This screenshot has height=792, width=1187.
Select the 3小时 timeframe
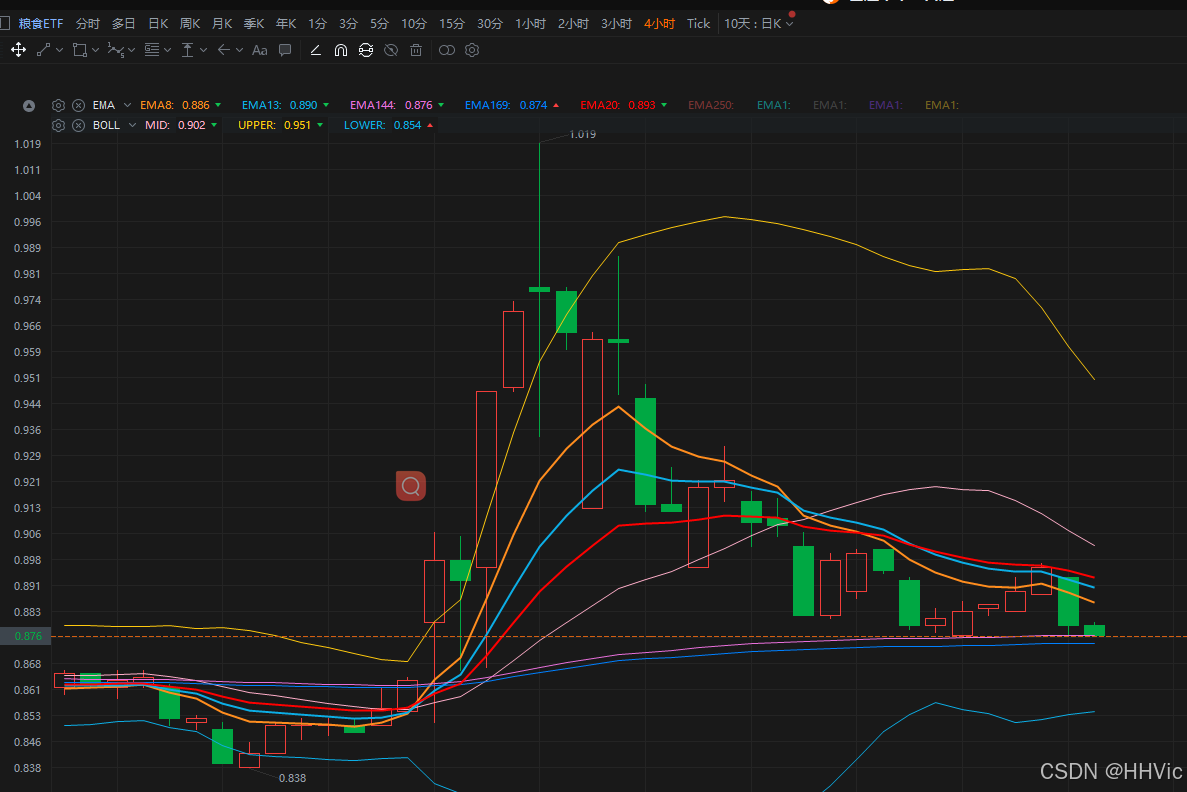click(x=616, y=23)
